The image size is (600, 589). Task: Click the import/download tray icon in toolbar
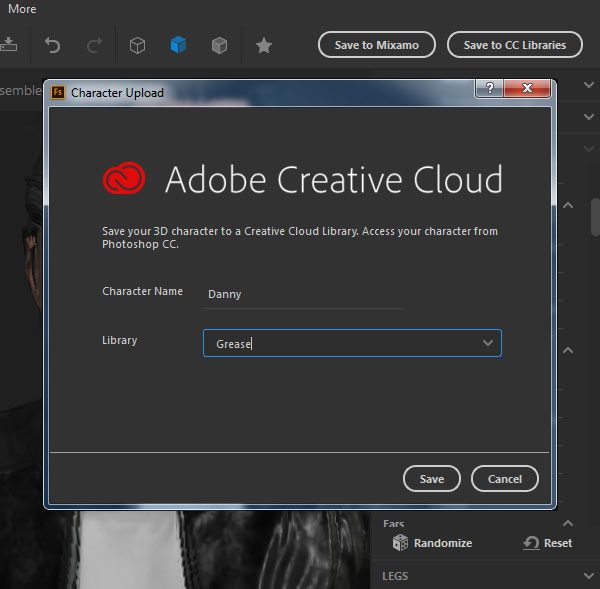click(8, 45)
